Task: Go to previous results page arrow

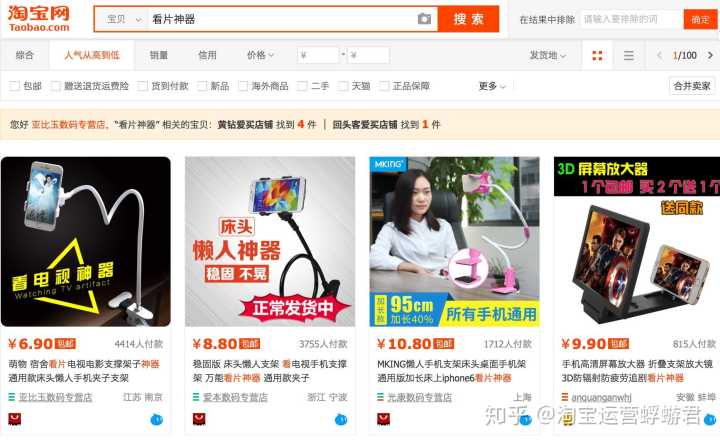Action: pos(659,56)
